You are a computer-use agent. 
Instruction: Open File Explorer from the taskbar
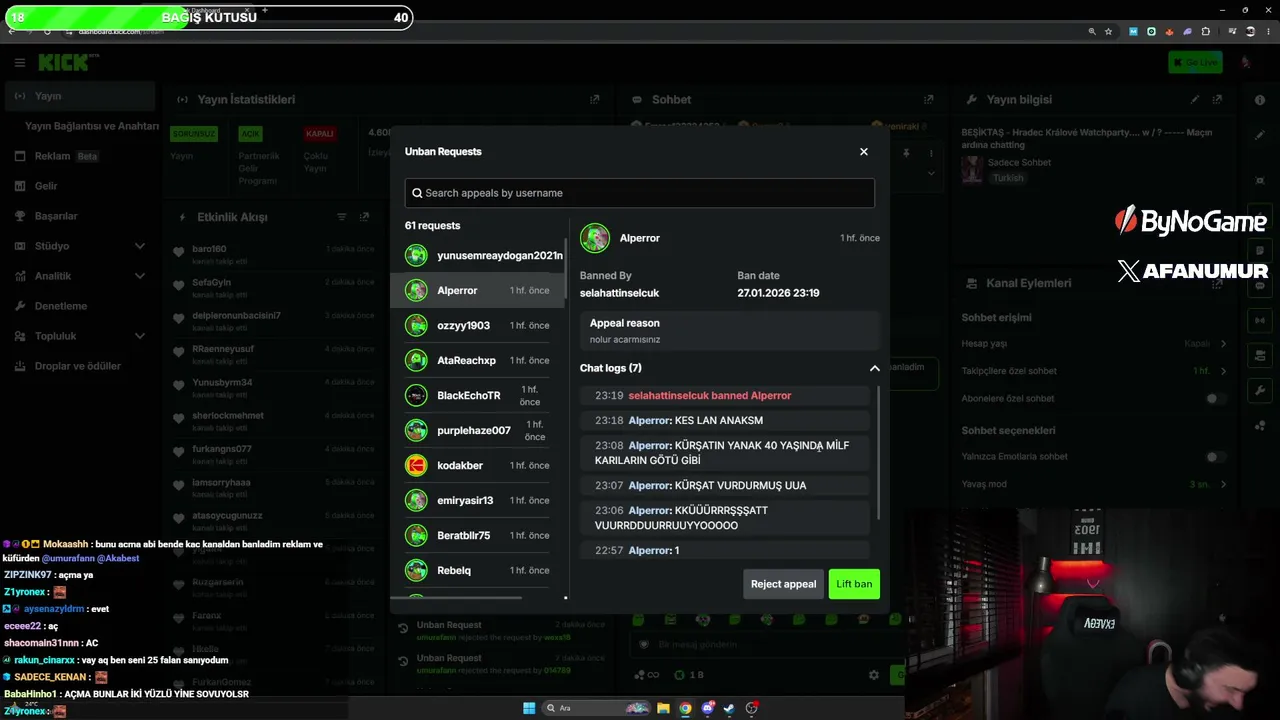pyautogui.click(x=662, y=708)
